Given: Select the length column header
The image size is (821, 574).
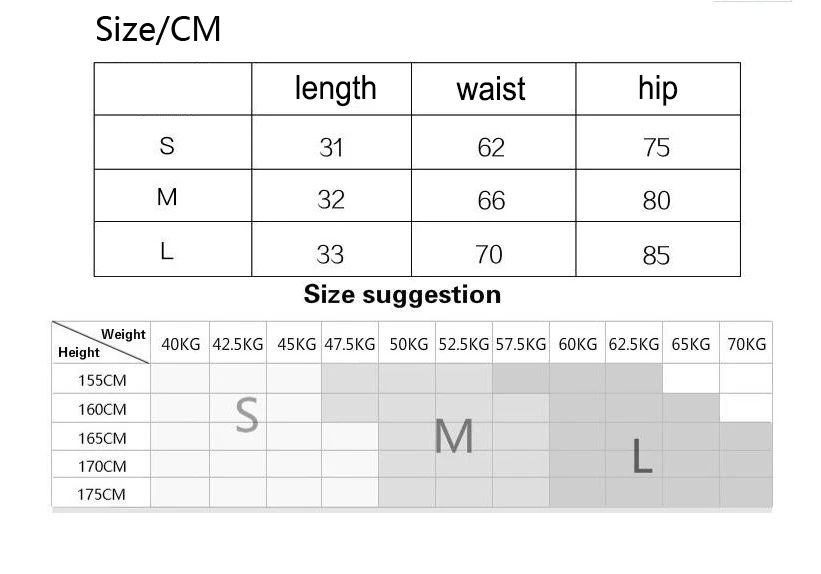Looking at the screenshot, I should click(336, 88).
